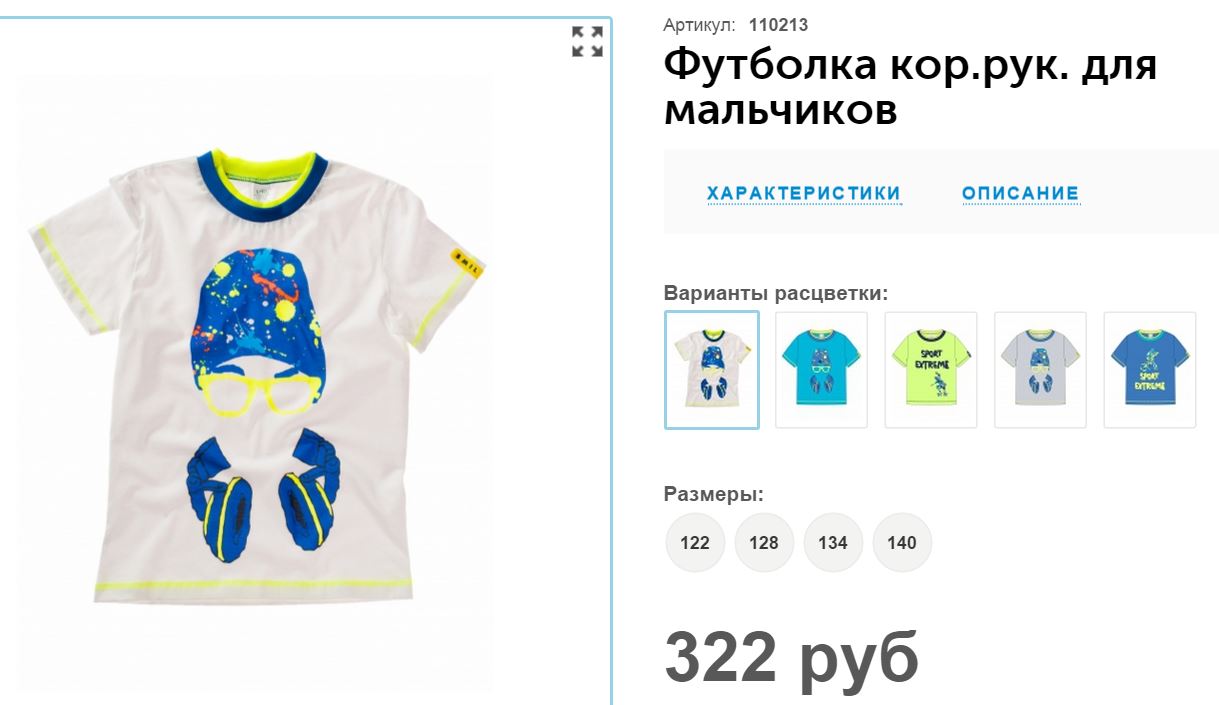Open the ХАРАКТЕРИСТИКИ tab
1219x705 pixels.
click(x=804, y=193)
